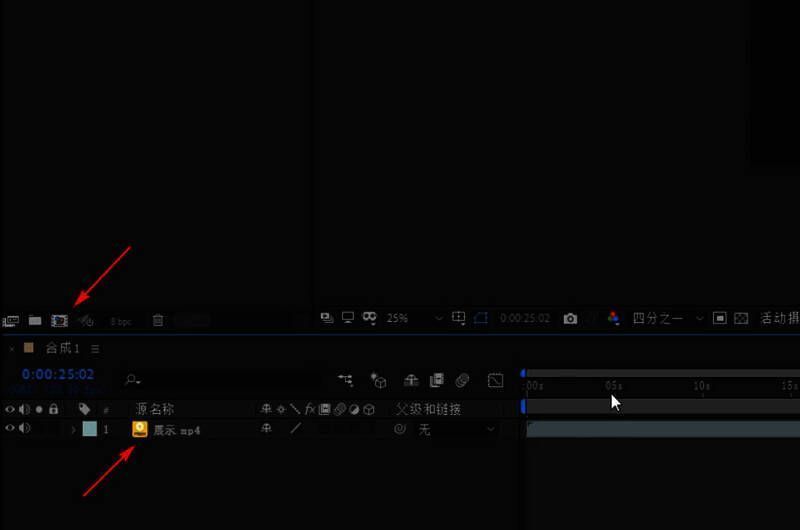
Task: Click the interpret footage icon
Action: click(11, 320)
